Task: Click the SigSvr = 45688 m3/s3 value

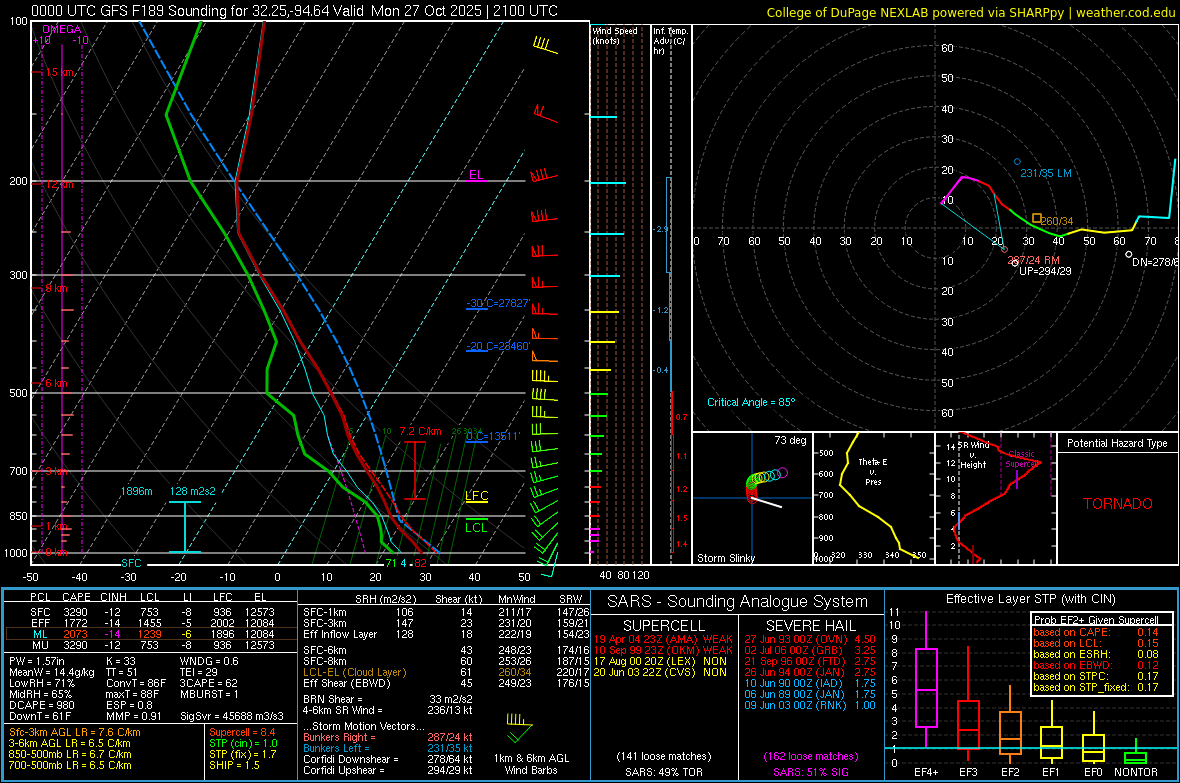Action: tap(232, 716)
